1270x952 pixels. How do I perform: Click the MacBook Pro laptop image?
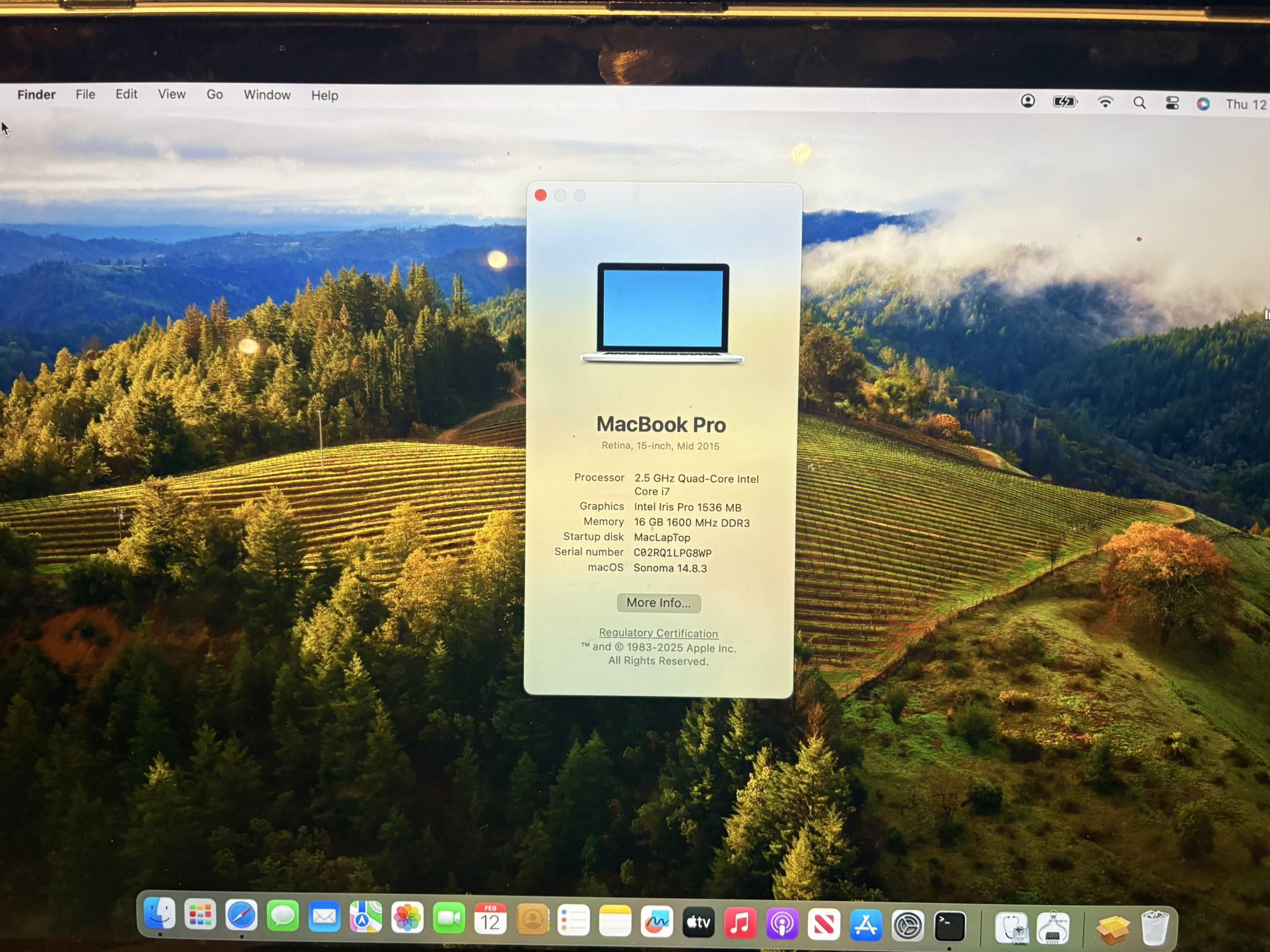tap(662, 313)
